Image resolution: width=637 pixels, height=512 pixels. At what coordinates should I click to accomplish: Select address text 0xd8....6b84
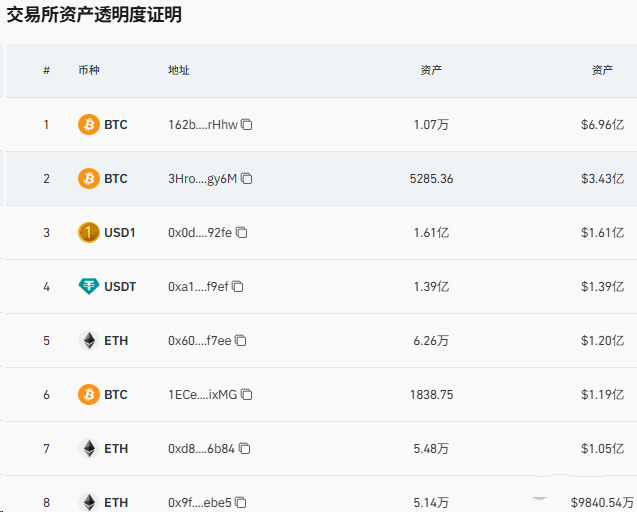pos(202,449)
